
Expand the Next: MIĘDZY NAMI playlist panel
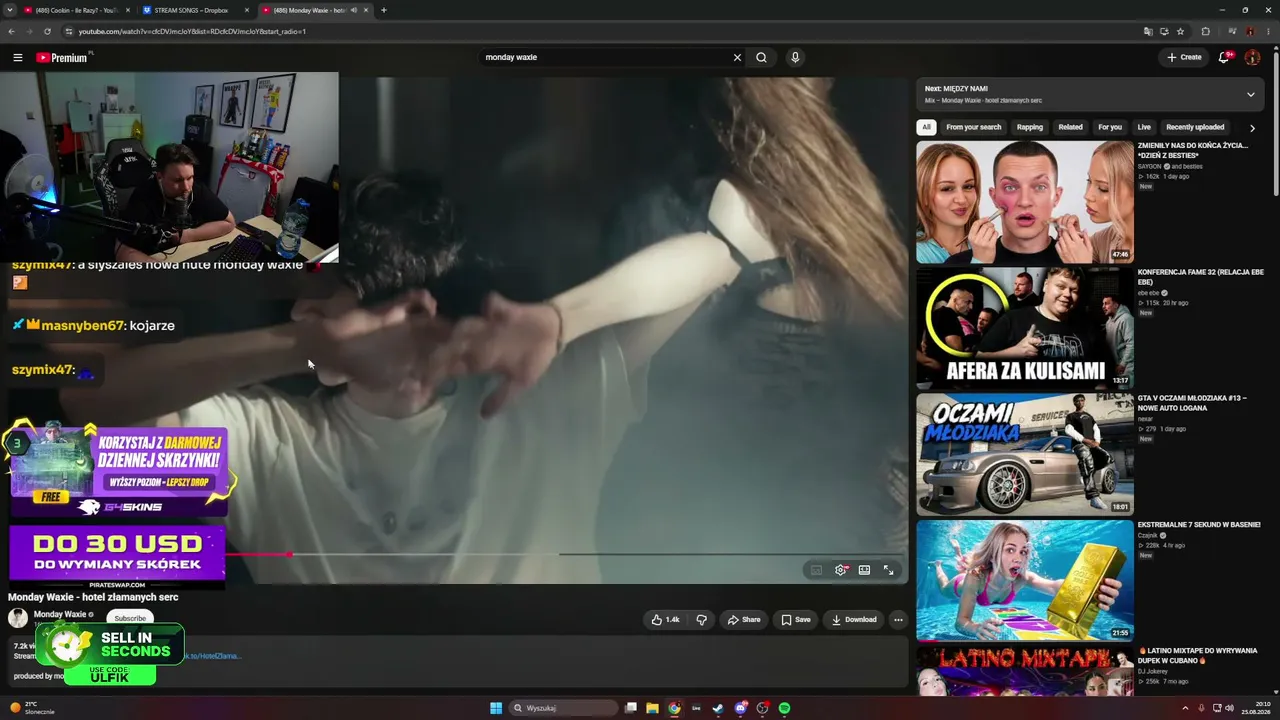coord(1250,95)
